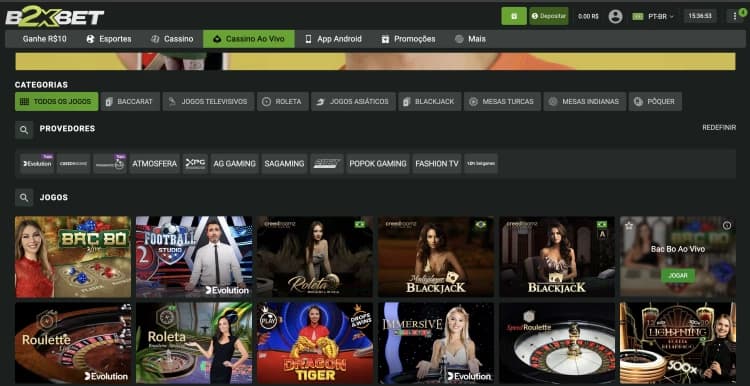Open the App Android page
Viewport: 750px width, 386px height.
tap(333, 39)
